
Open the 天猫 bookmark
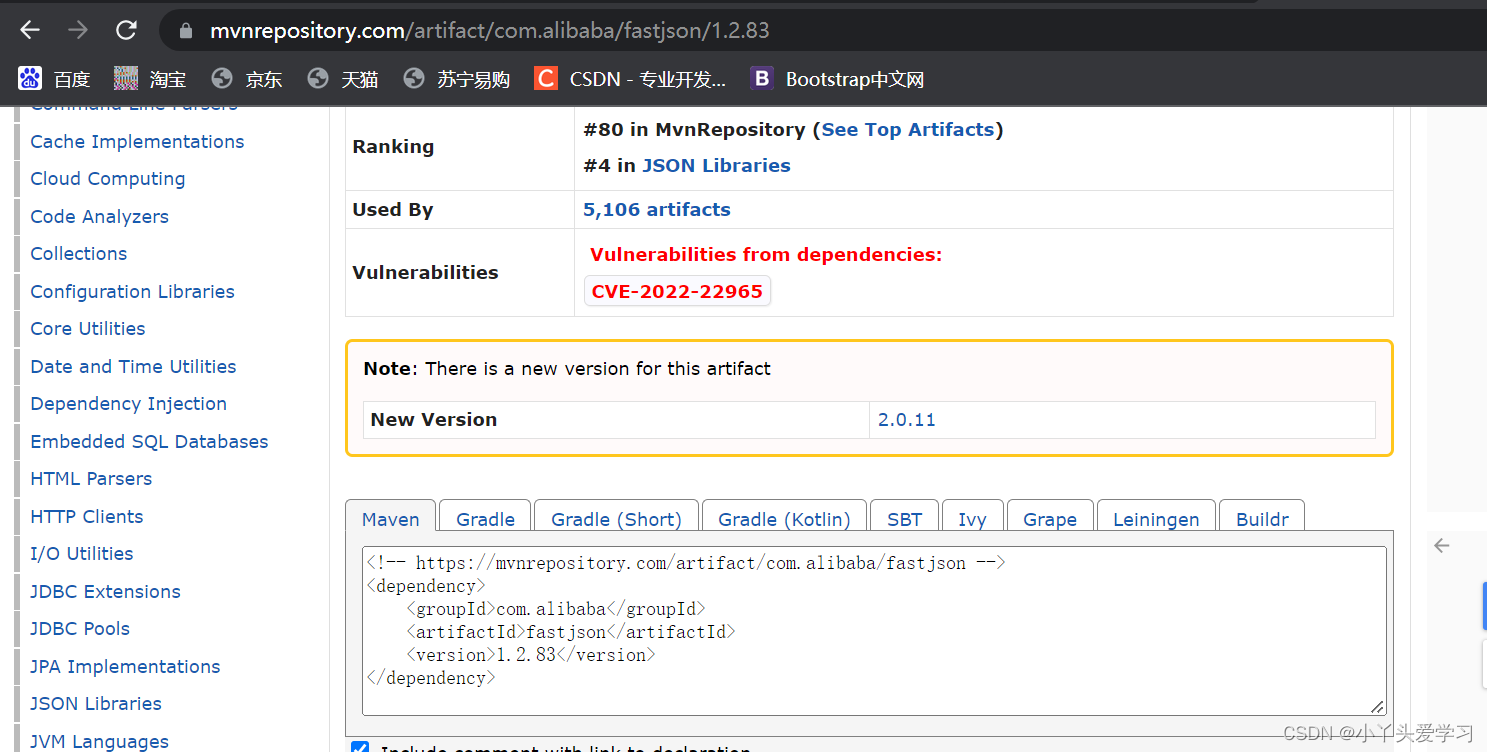tap(342, 79)
